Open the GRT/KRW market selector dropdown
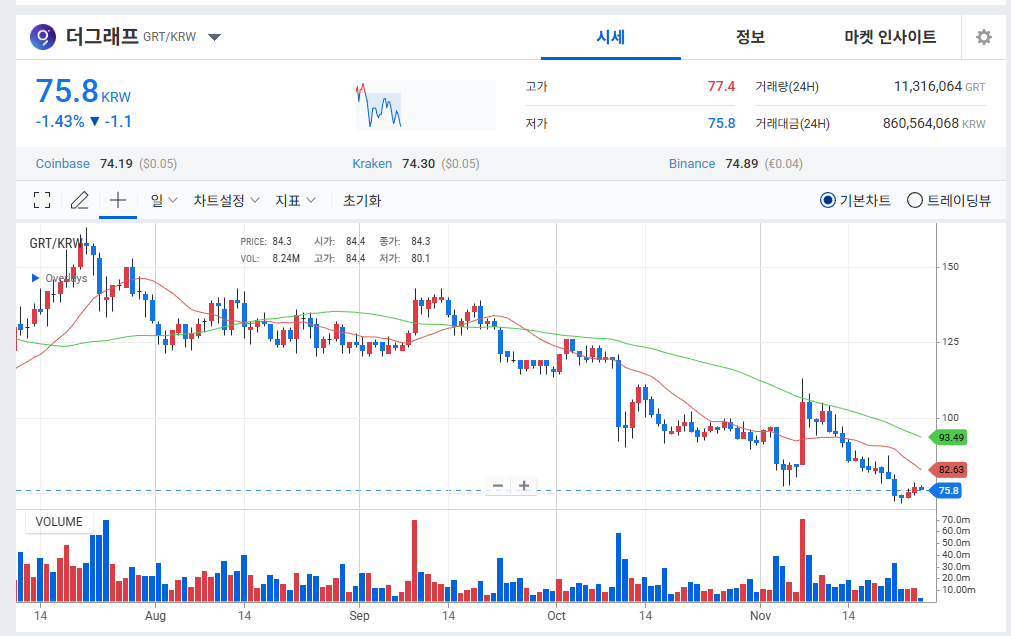Viewport: 1011px width, 636px height. [x=214, y=38]
